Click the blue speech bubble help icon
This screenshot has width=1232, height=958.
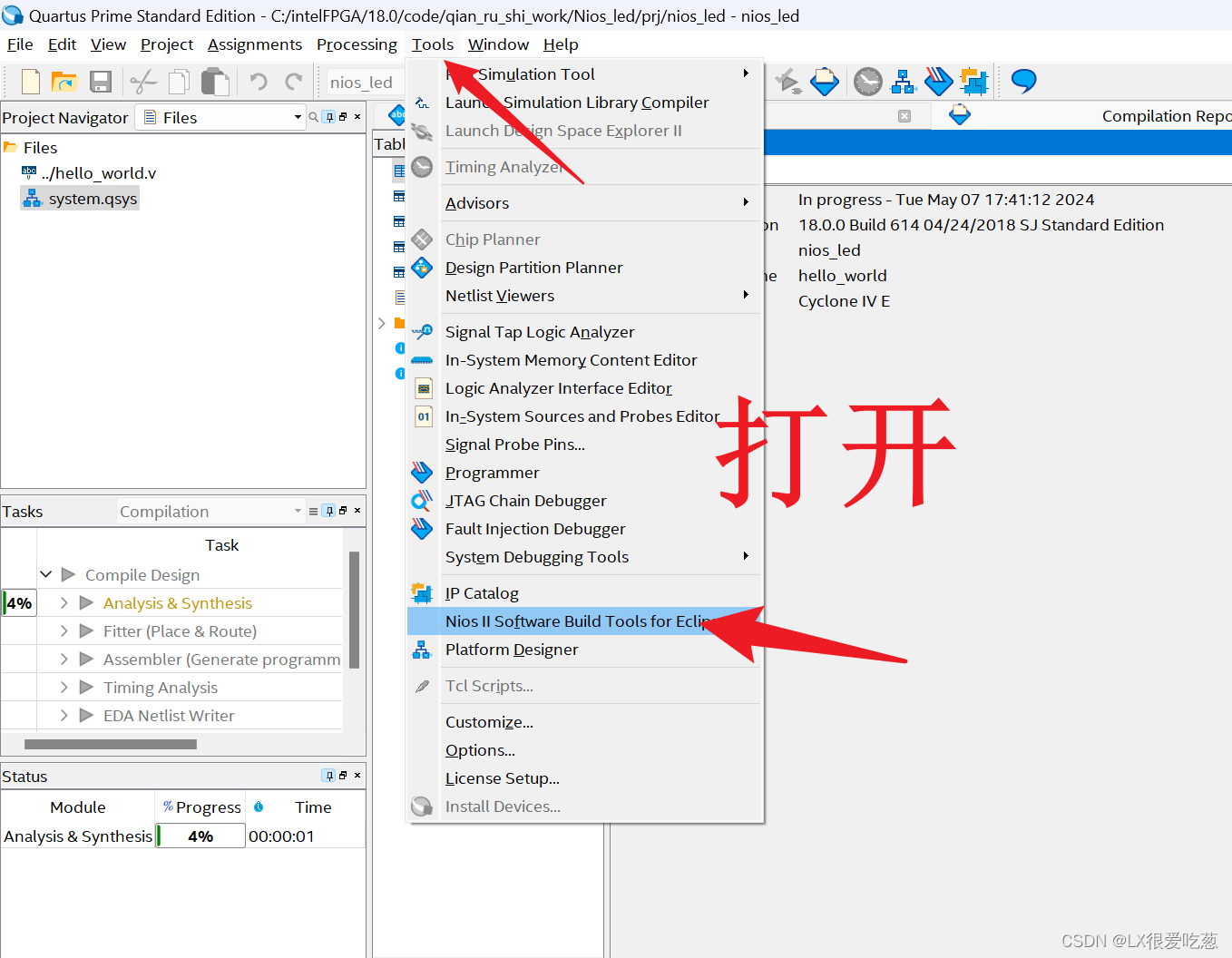(x=1023, y=81)
